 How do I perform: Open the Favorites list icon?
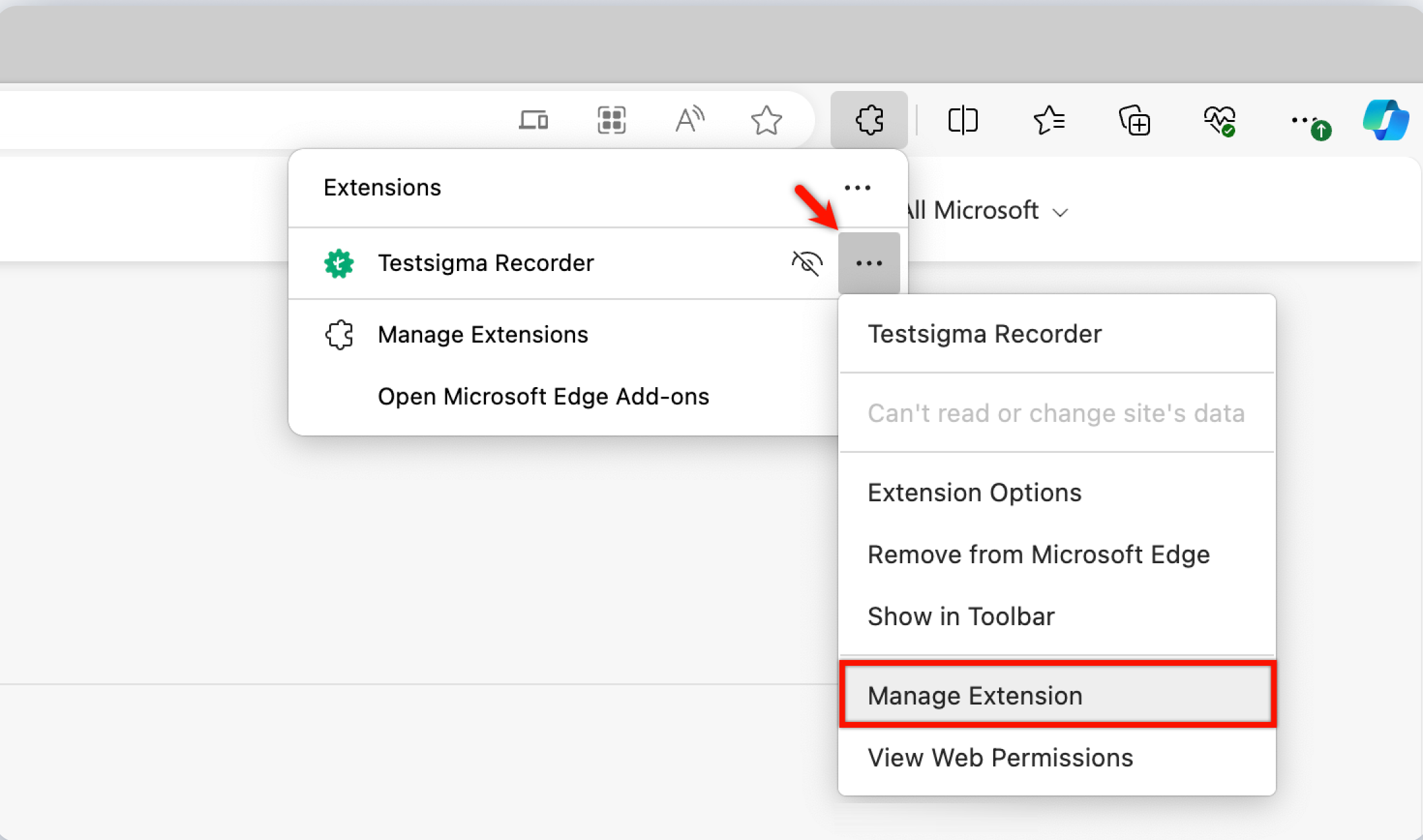[1049, 120]
